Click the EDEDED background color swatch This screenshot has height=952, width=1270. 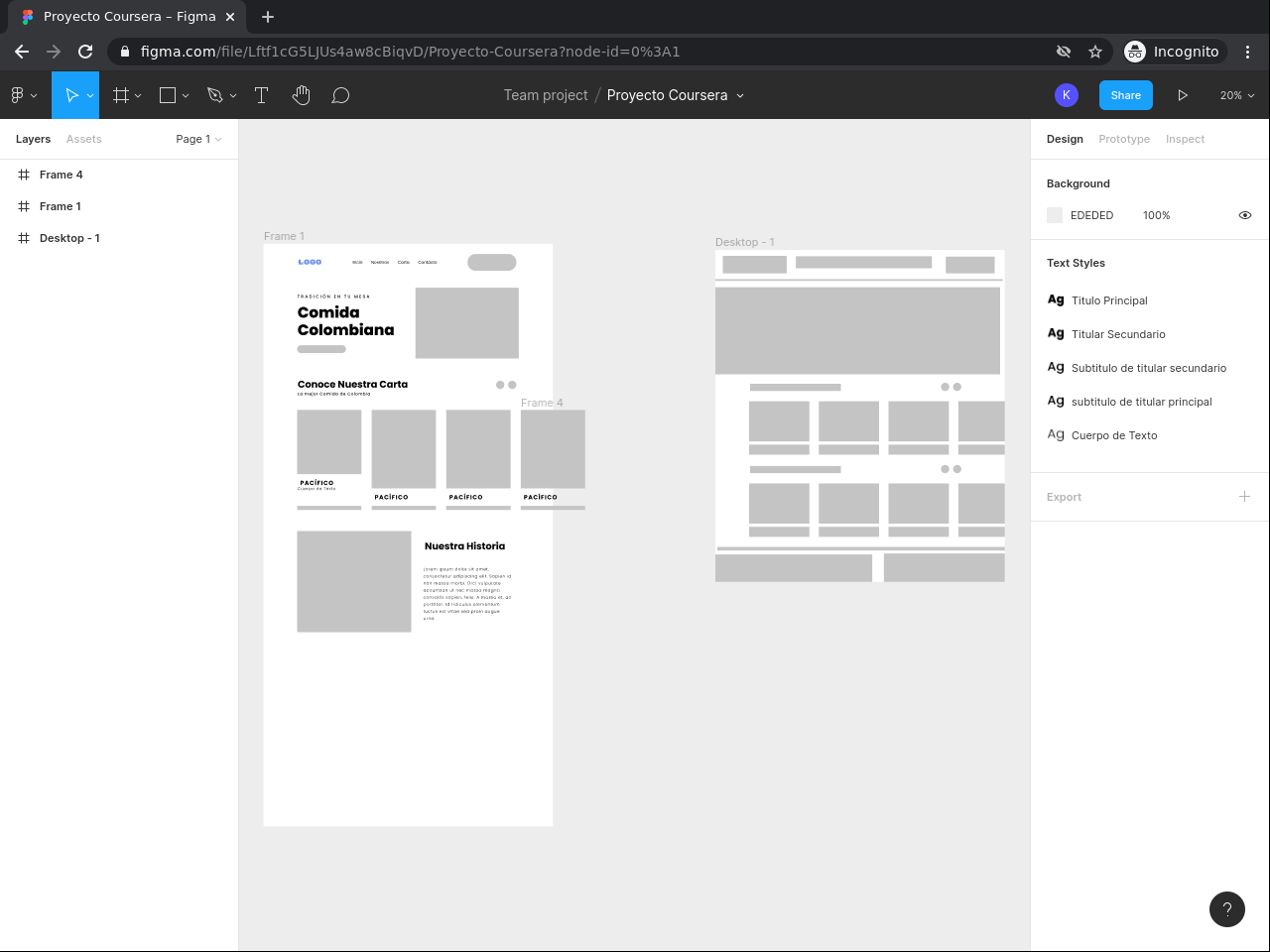tap(1055, 215)
